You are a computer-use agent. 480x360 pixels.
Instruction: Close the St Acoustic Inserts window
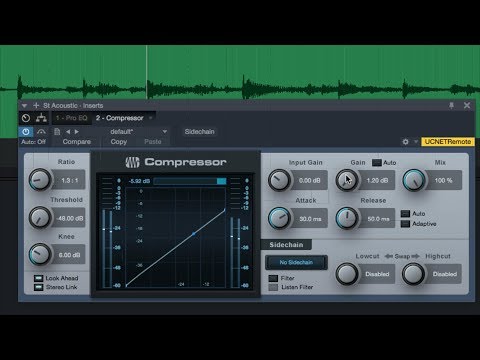[467, 105]
